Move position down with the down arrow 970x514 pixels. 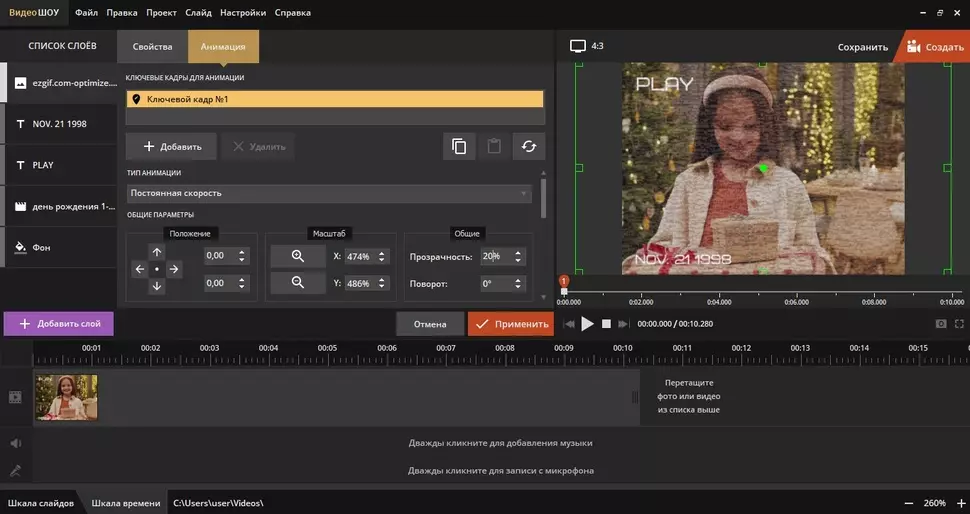click(157, 286)
